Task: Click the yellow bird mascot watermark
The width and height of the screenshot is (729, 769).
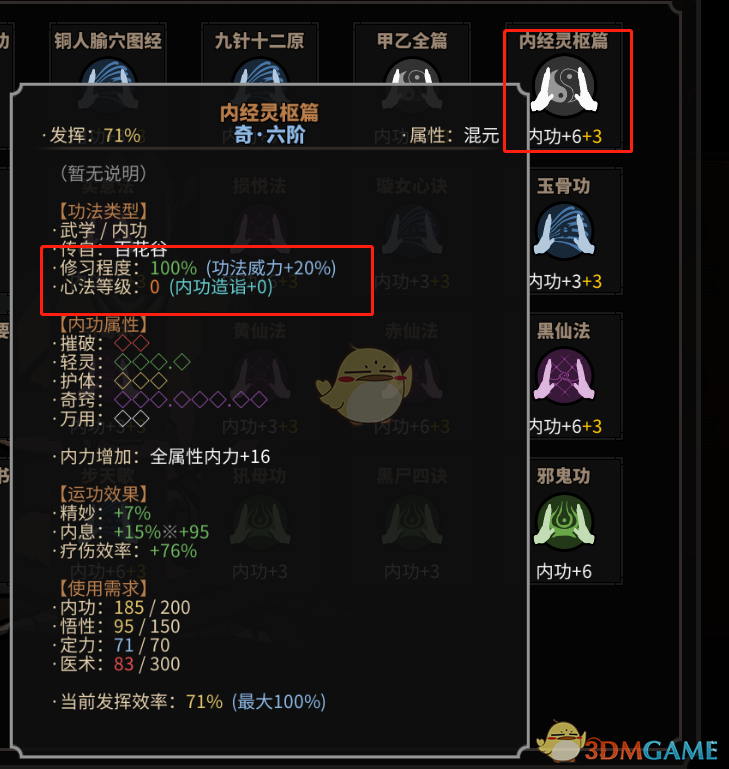Action: pos(364,385)
